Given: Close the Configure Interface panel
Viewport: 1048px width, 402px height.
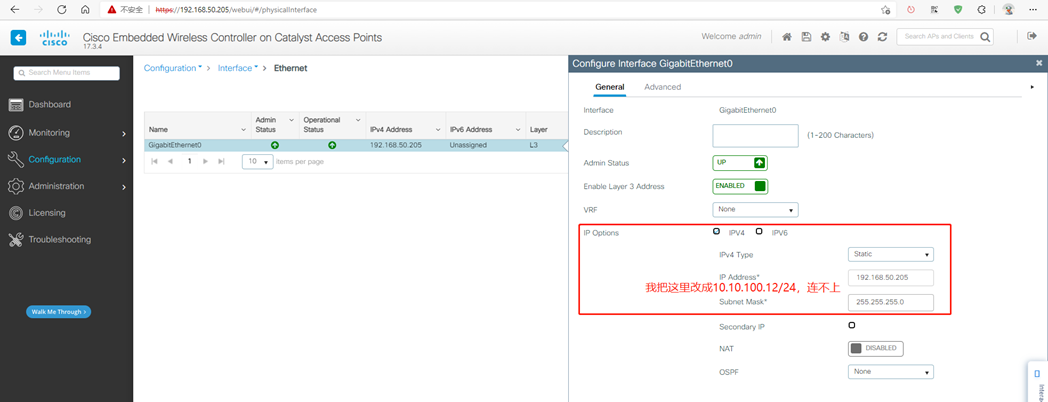Looking at the screenshot, I should pos(1039,63).
